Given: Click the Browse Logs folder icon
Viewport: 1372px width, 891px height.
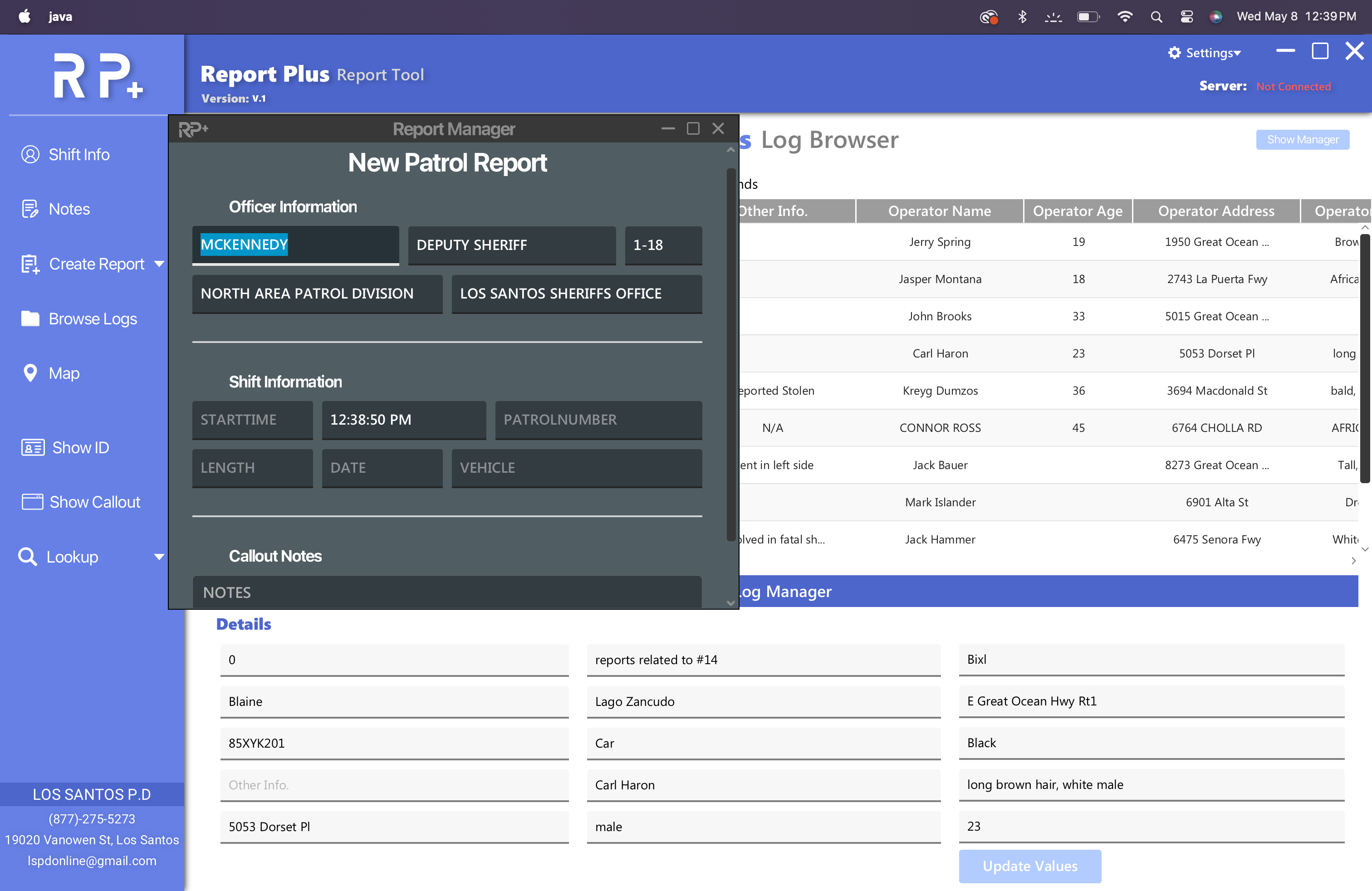Looking at the screenshot, I should point(30,319).
